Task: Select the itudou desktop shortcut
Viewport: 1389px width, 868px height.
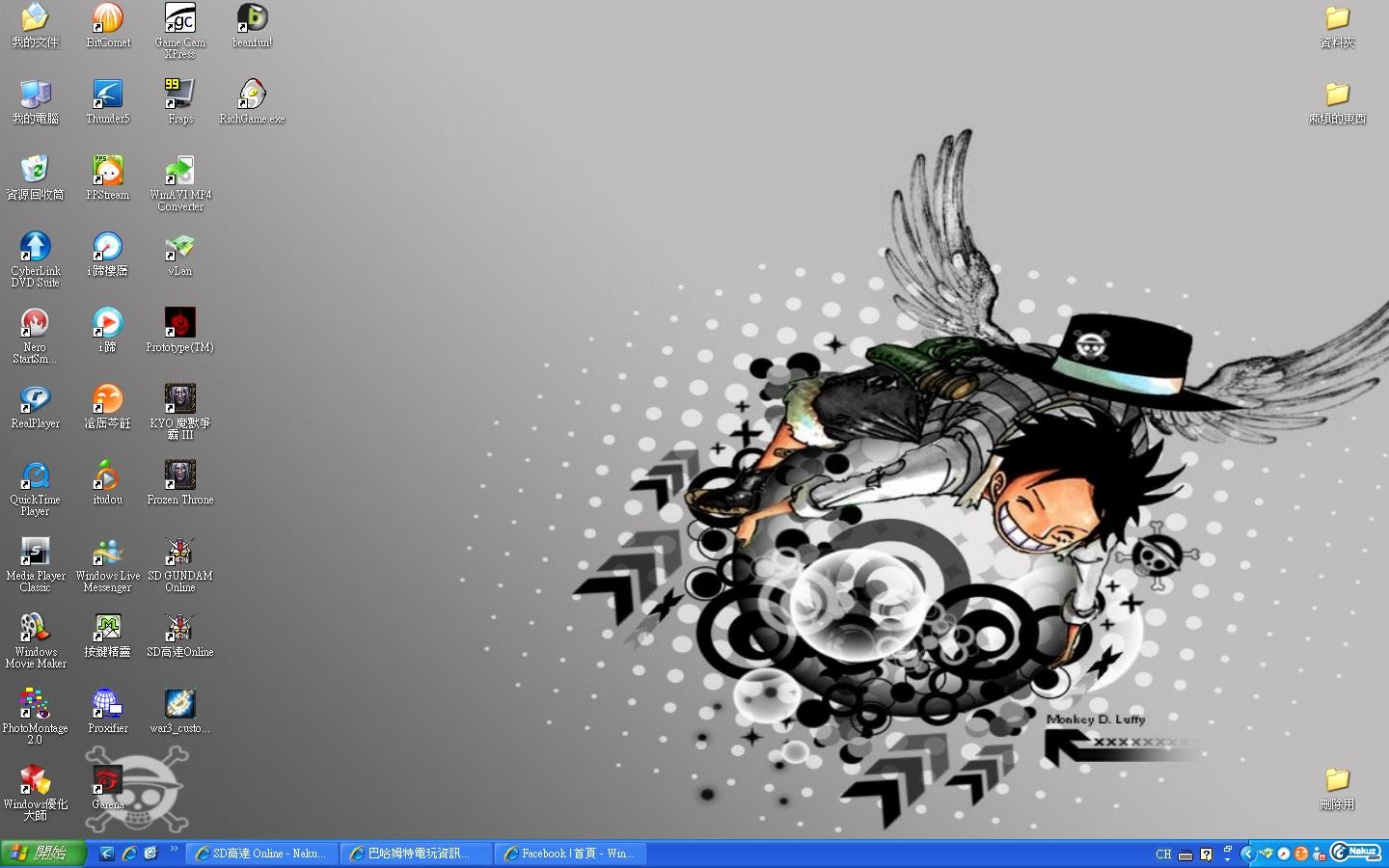Action: tap(108, 483)
